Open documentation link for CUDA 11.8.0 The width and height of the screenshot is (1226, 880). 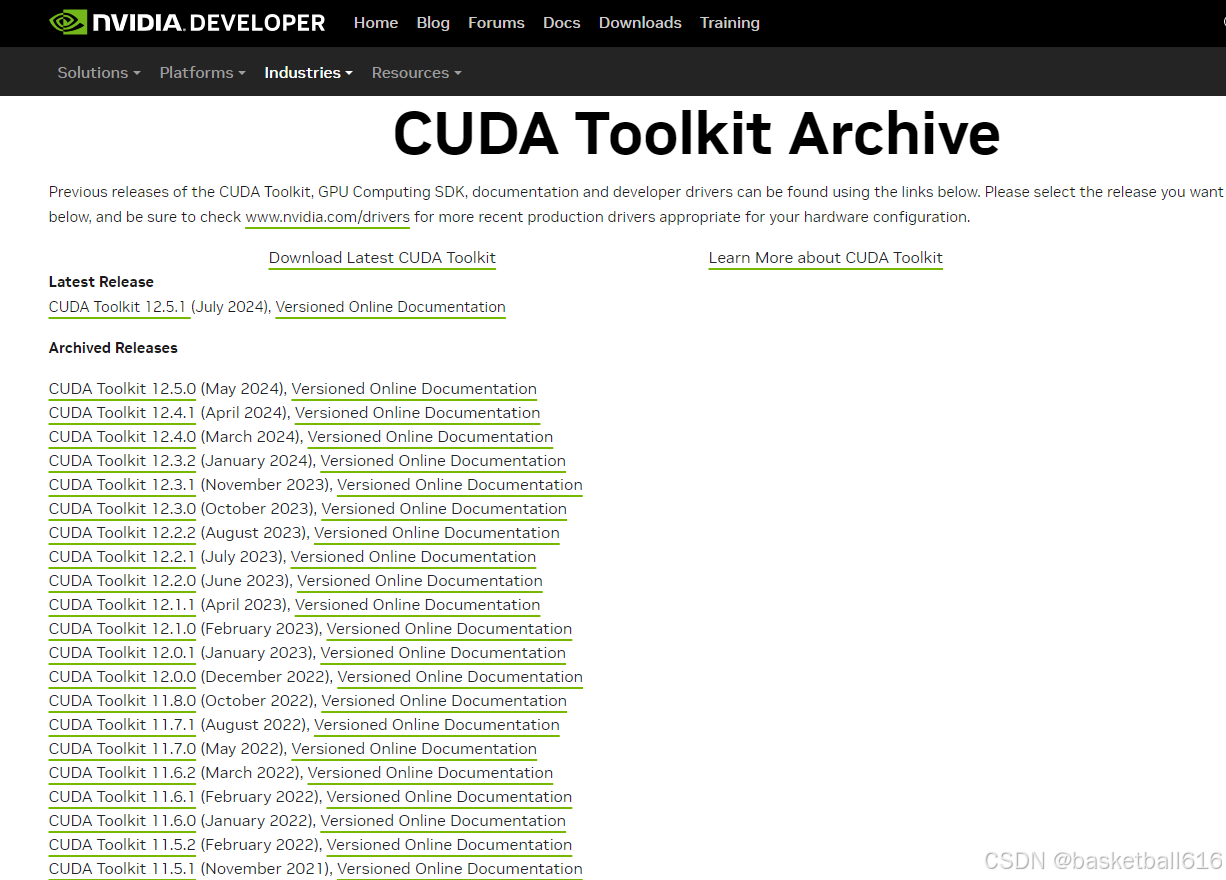pyautogui.click(x=444, y=701)
